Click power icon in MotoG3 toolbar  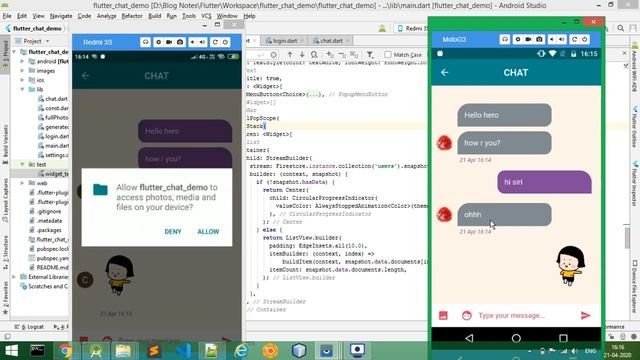point(584,39)
